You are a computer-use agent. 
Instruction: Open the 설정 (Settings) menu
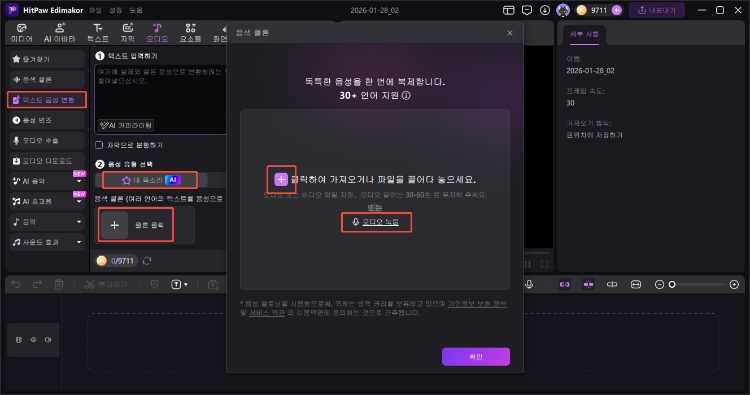[115, 10]
